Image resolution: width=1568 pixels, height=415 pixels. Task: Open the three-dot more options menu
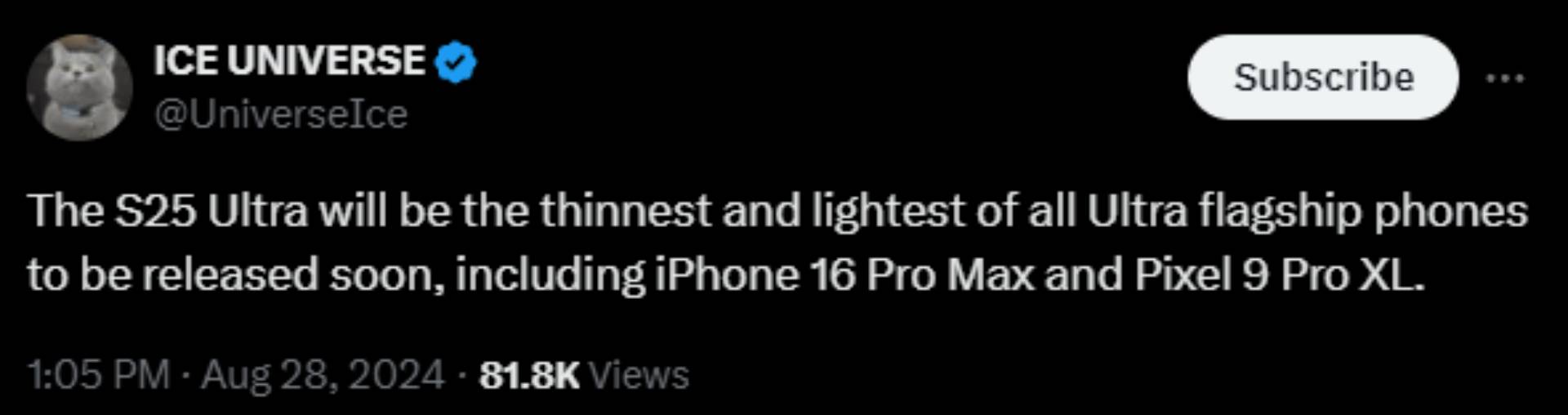click(x=1504, y=78)
